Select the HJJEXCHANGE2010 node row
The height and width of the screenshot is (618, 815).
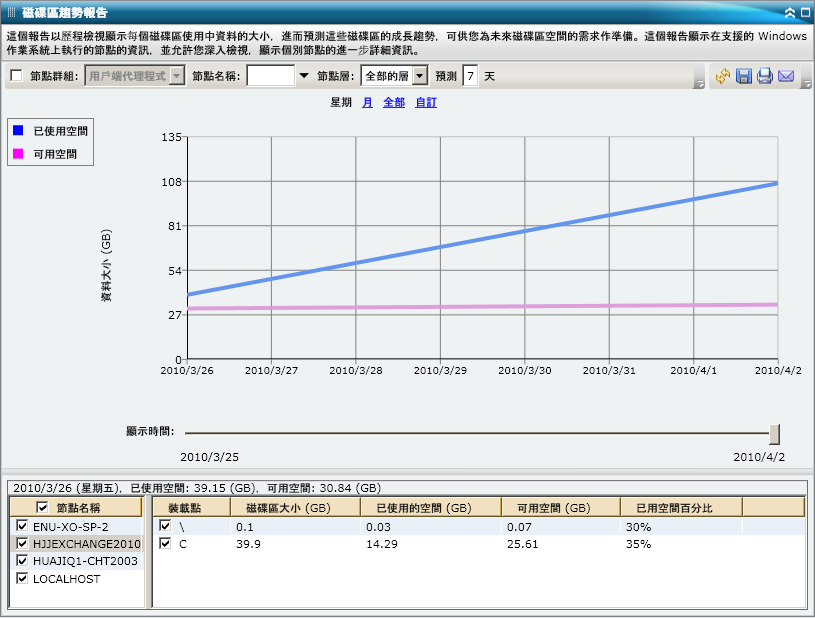(x=76, y=544)
